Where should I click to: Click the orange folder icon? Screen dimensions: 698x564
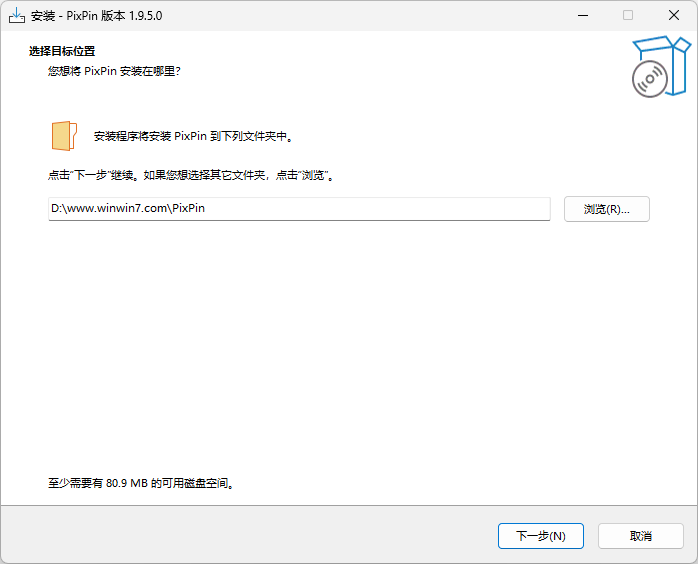click(64, 136)
